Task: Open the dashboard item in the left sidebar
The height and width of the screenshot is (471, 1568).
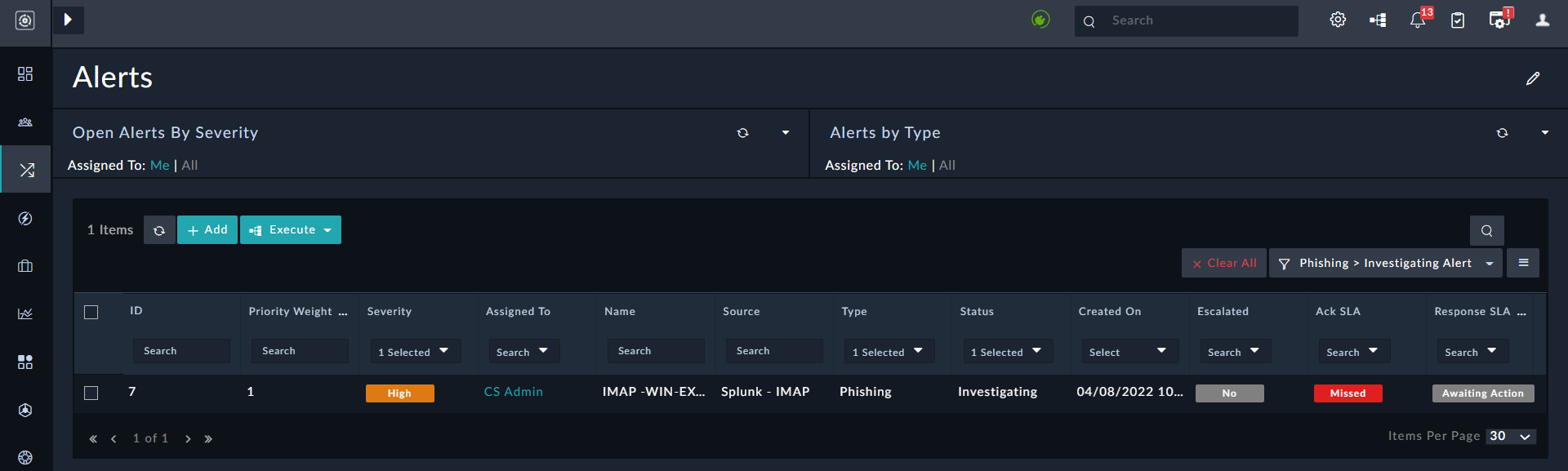Action: point(25,74)
